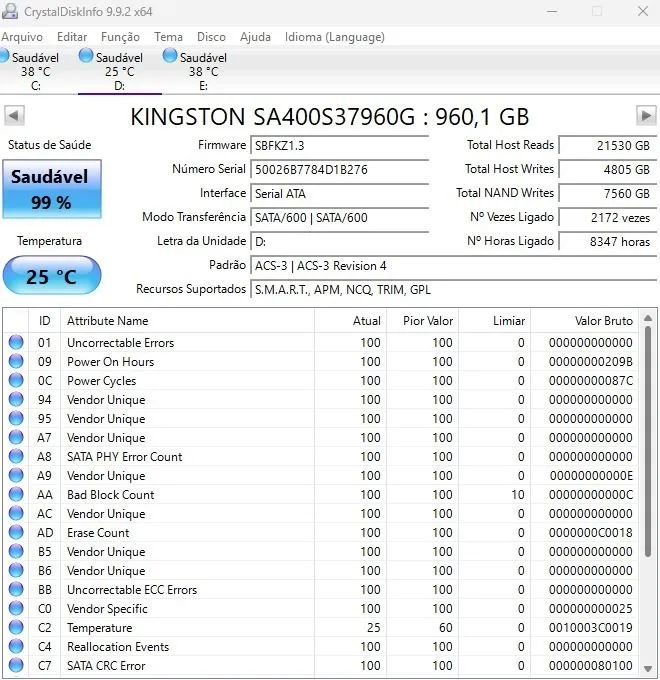Click the Total Host Writes value 4805 GB
The width and height of the screenshot is (660, 680).
608,170
